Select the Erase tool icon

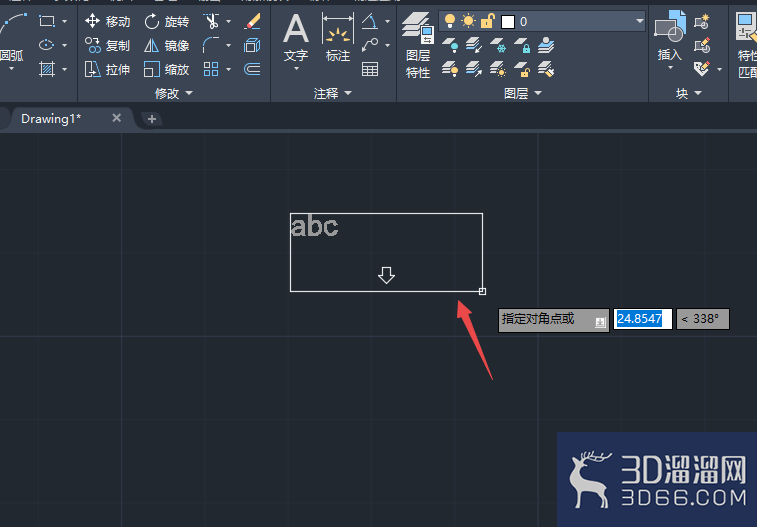(252, 21)
